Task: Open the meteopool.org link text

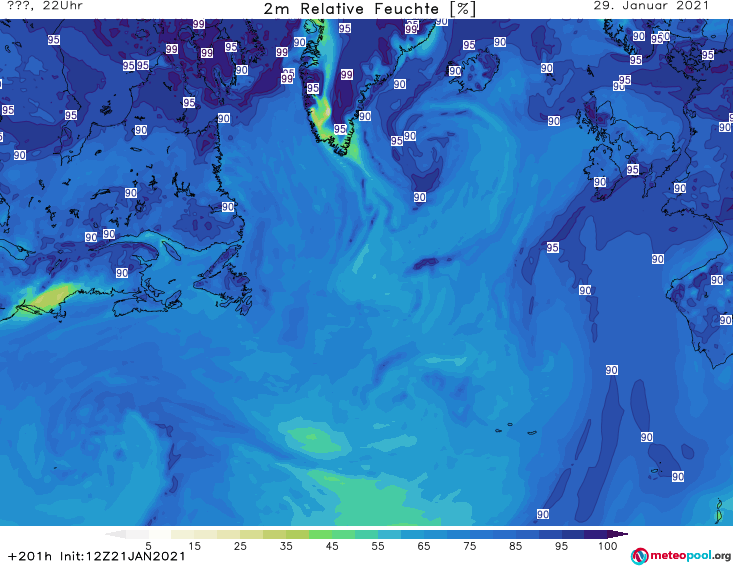Action: pos(690,556)
